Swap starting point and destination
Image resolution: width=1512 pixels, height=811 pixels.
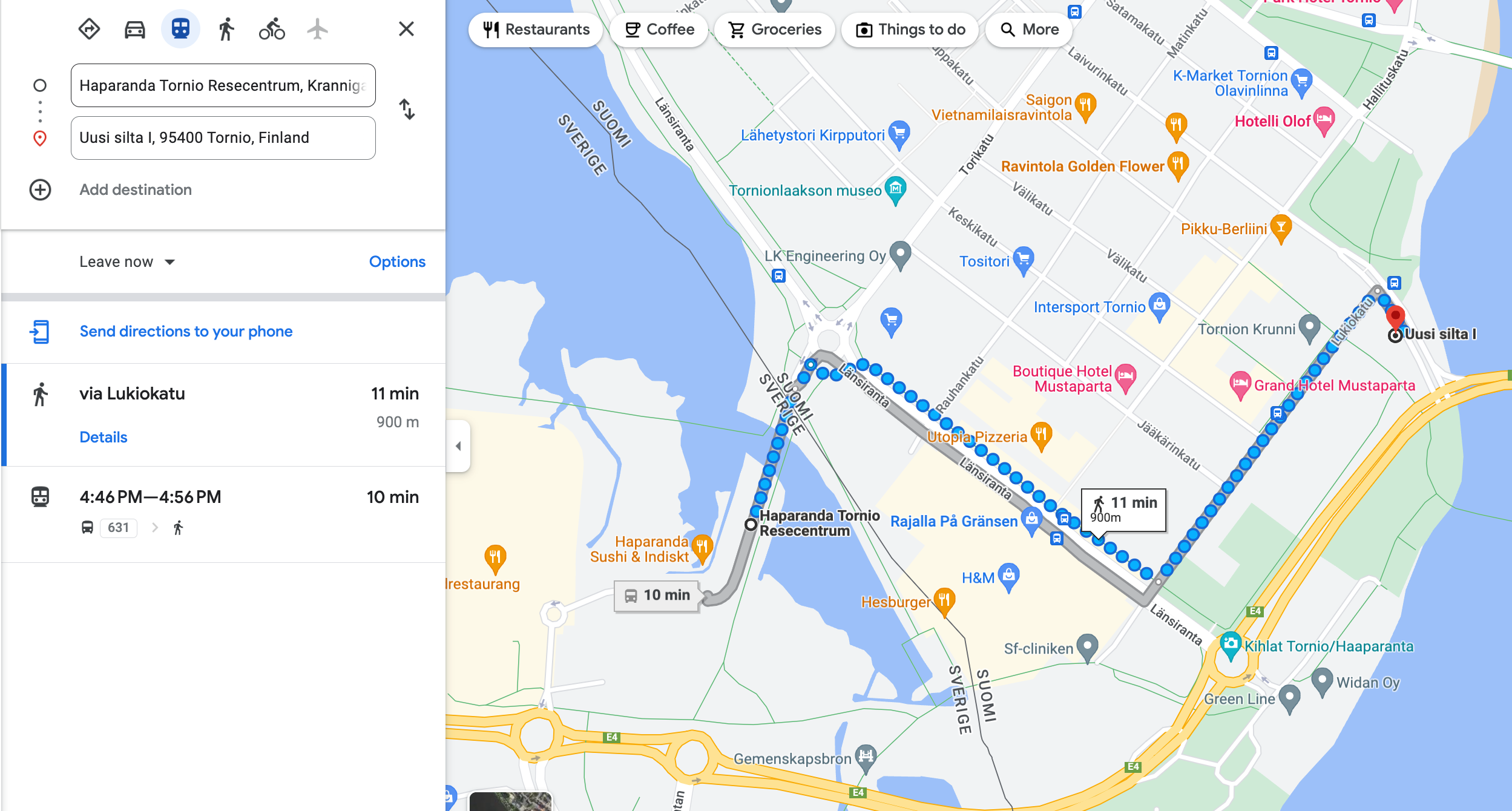coord(407,110)
